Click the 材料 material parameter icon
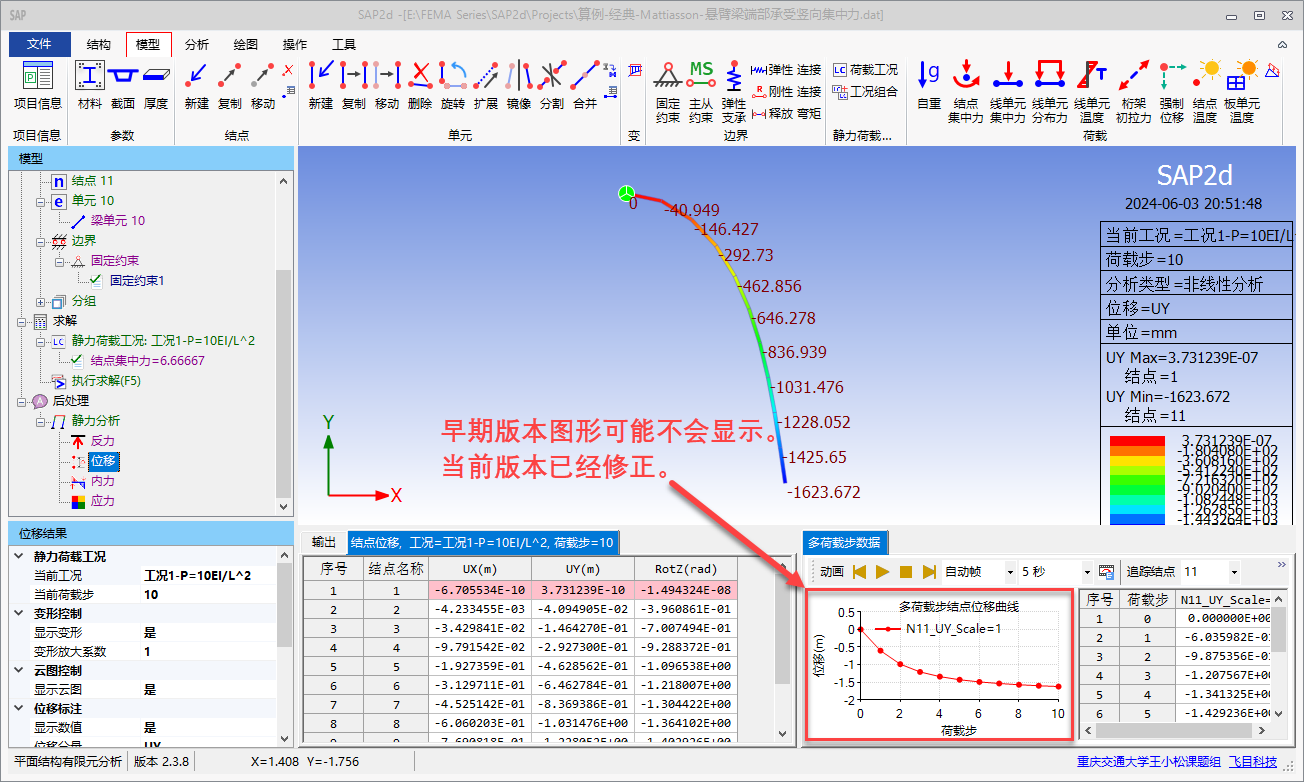 click(90, 84)
